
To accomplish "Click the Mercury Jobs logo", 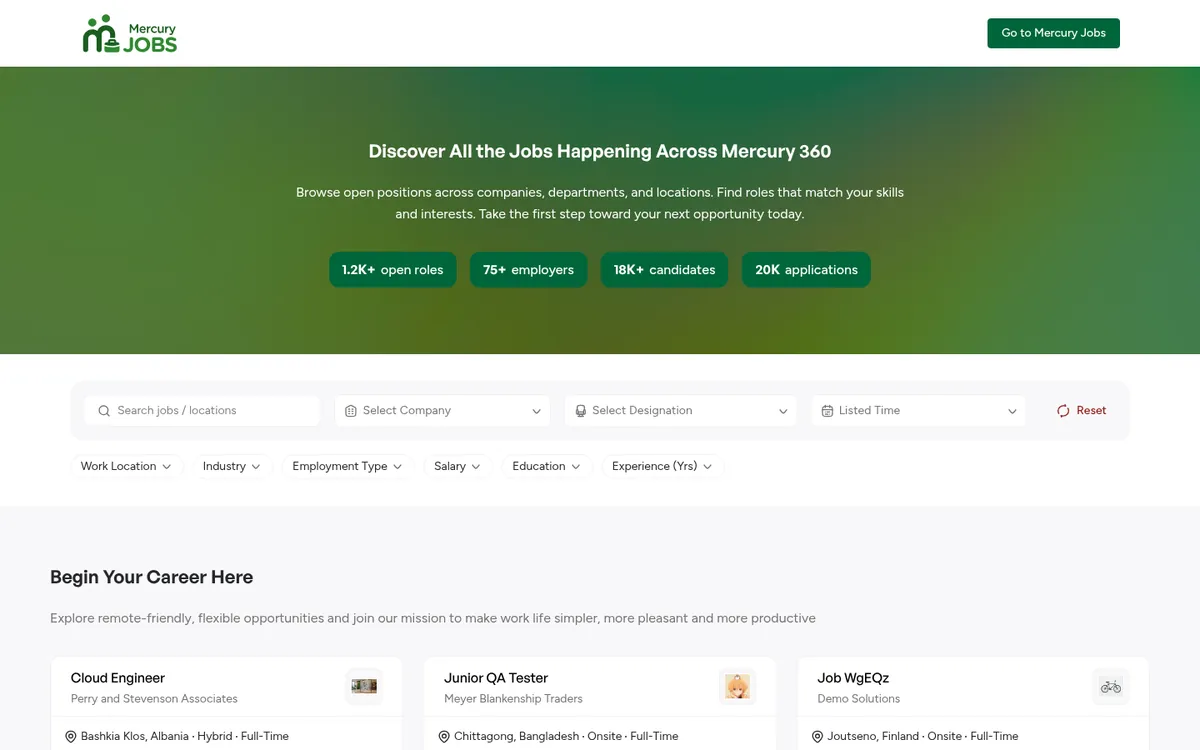I will (x=130, y=34).
